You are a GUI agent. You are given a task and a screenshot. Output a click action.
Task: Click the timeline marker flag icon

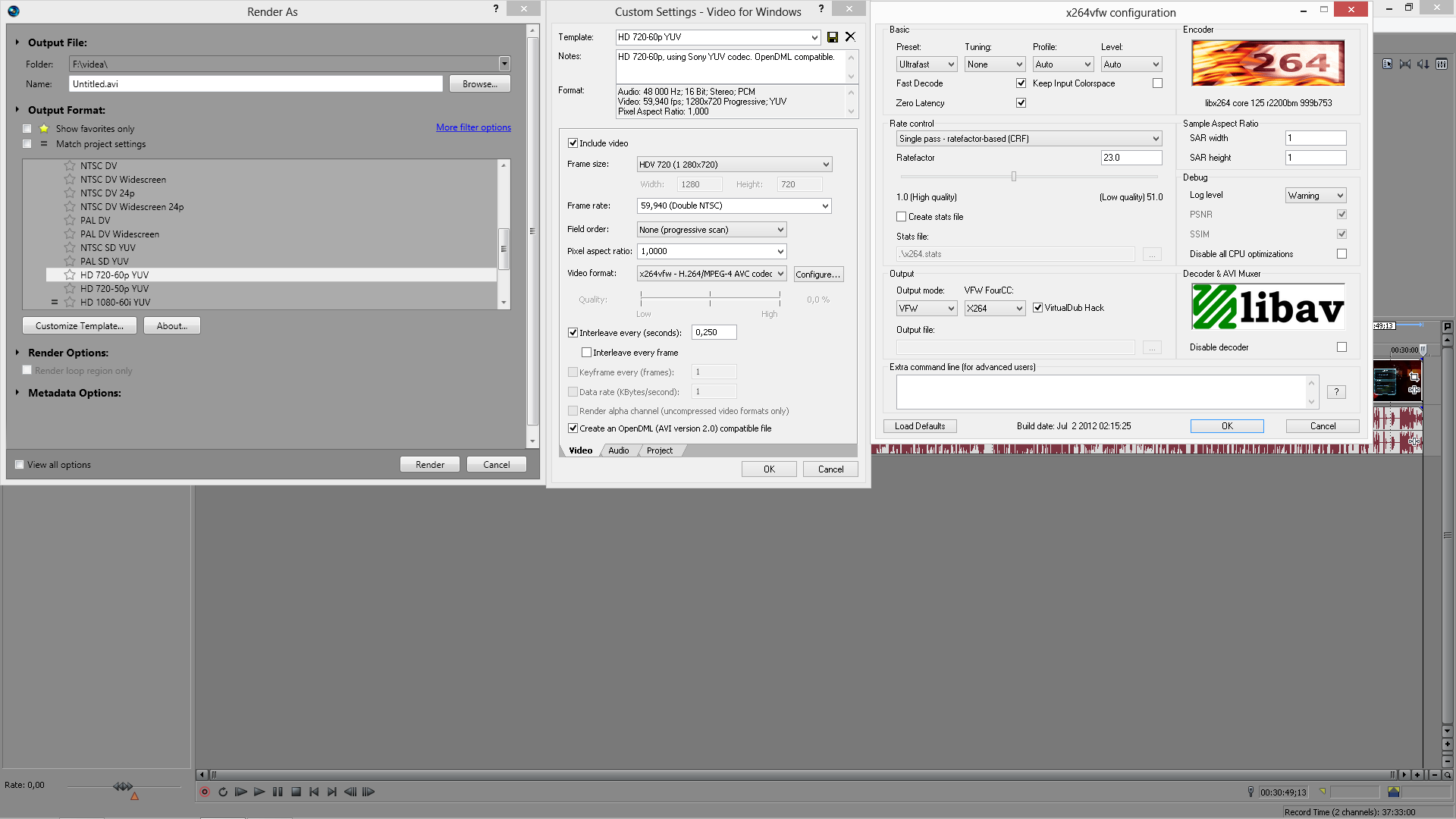coord(1447,327)
